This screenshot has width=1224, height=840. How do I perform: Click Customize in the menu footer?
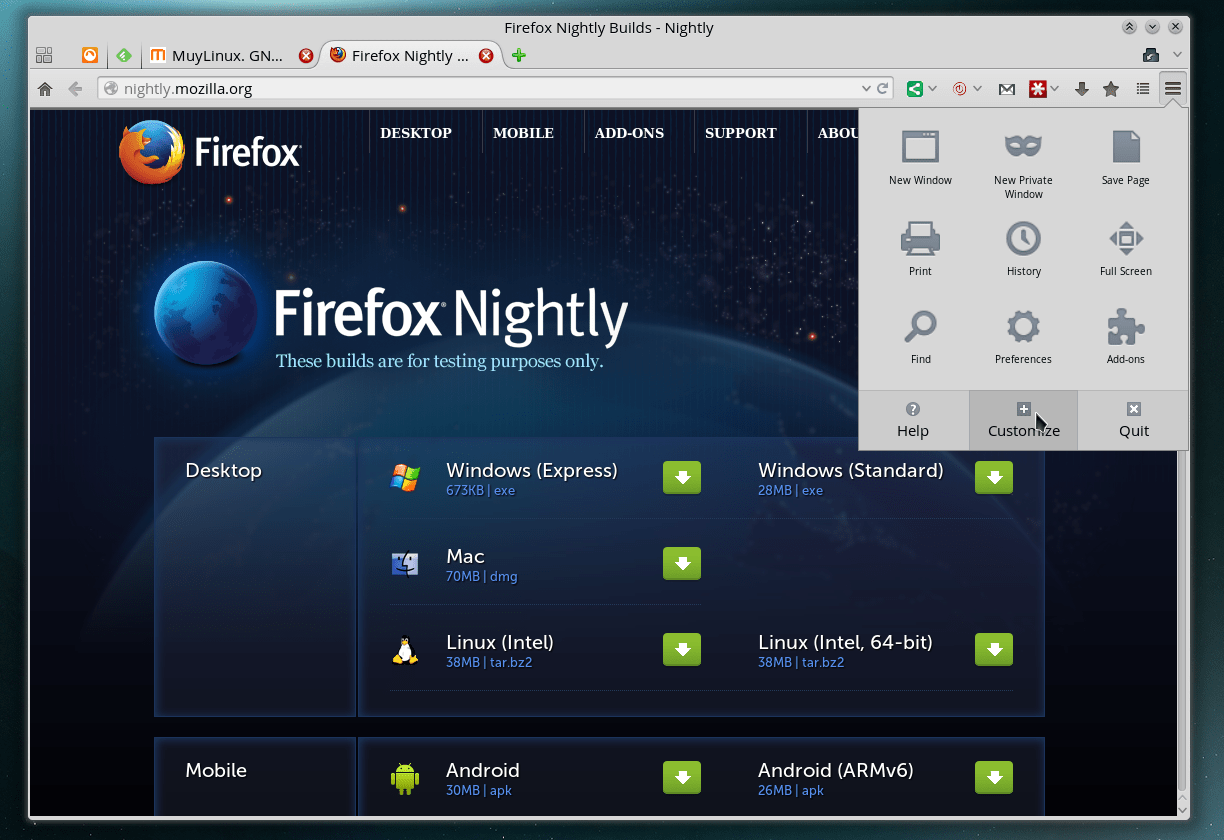(x=1023, y=420)
